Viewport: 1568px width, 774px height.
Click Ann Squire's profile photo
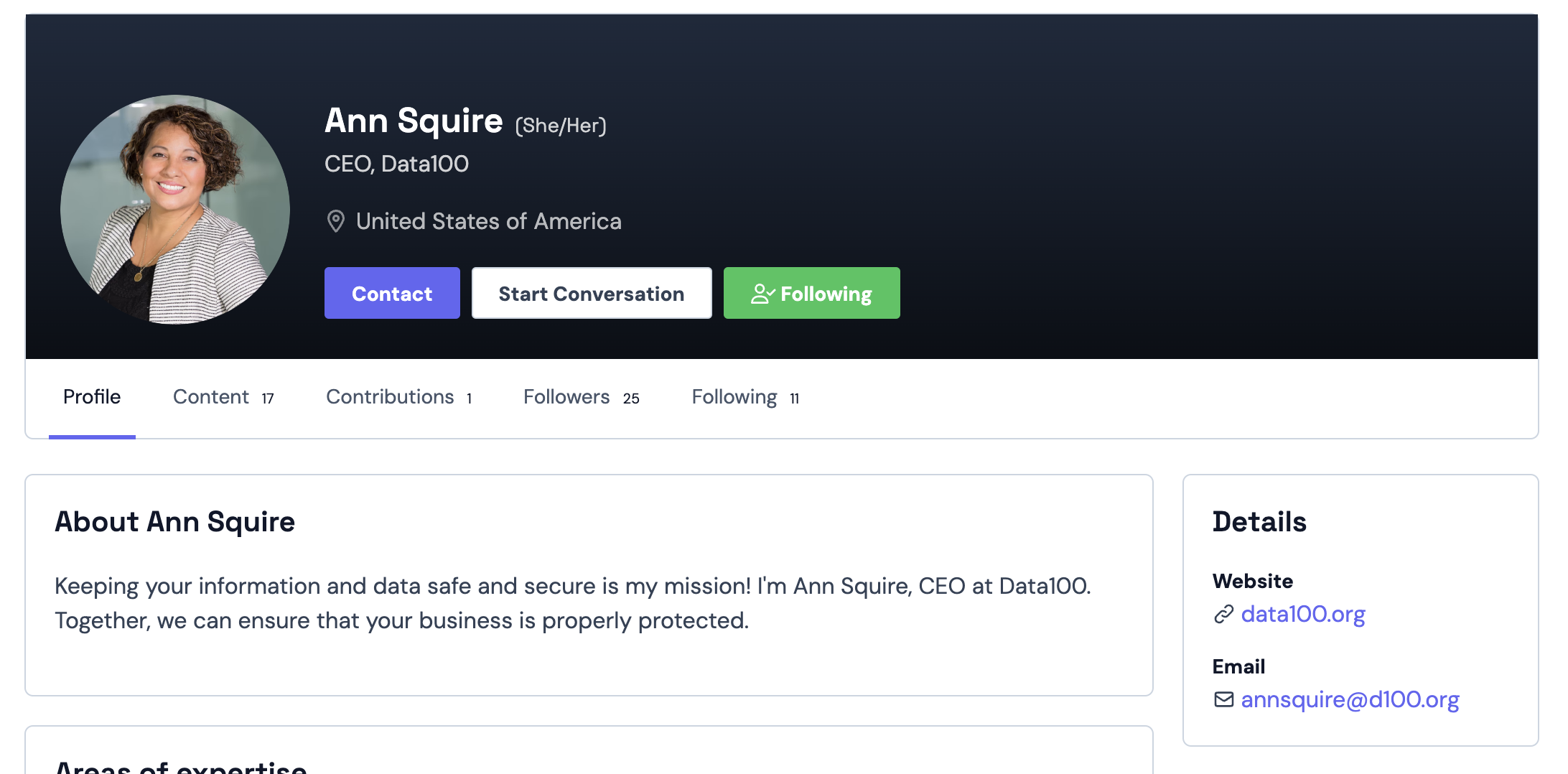175,210
